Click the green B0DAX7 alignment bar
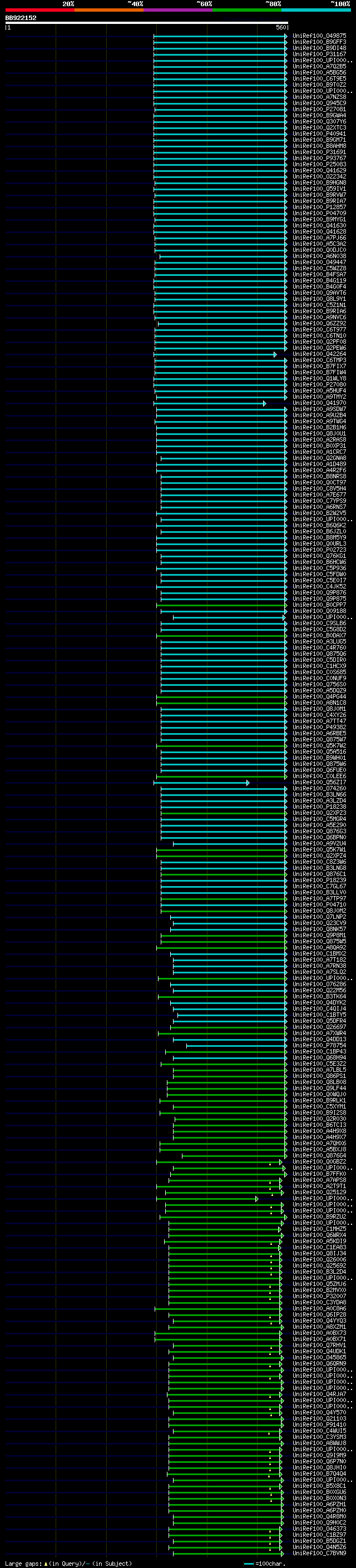 [x=220, y=635]
